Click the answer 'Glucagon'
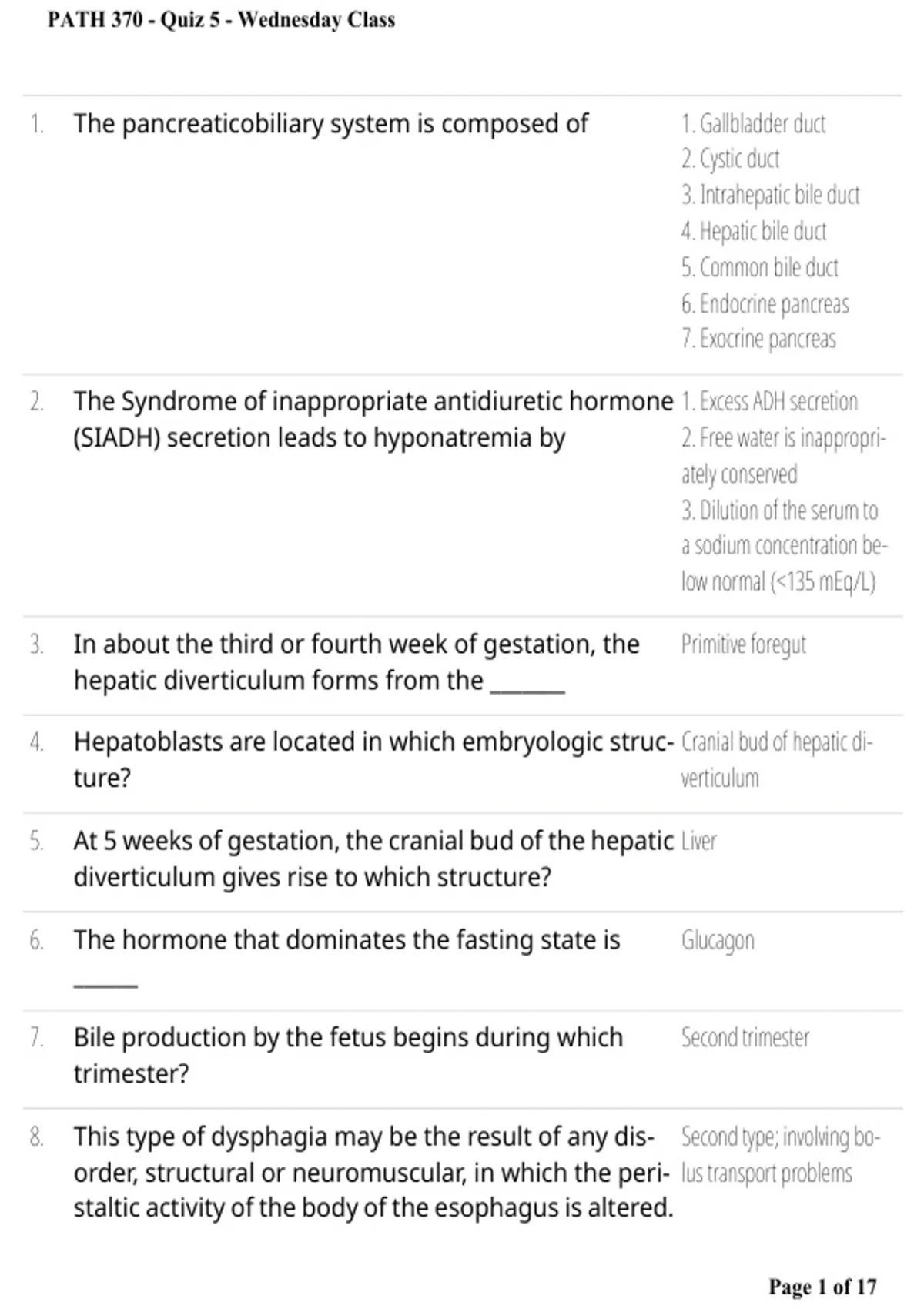Viewport: 924px width, 1309px height. click(x=718, y=940)
